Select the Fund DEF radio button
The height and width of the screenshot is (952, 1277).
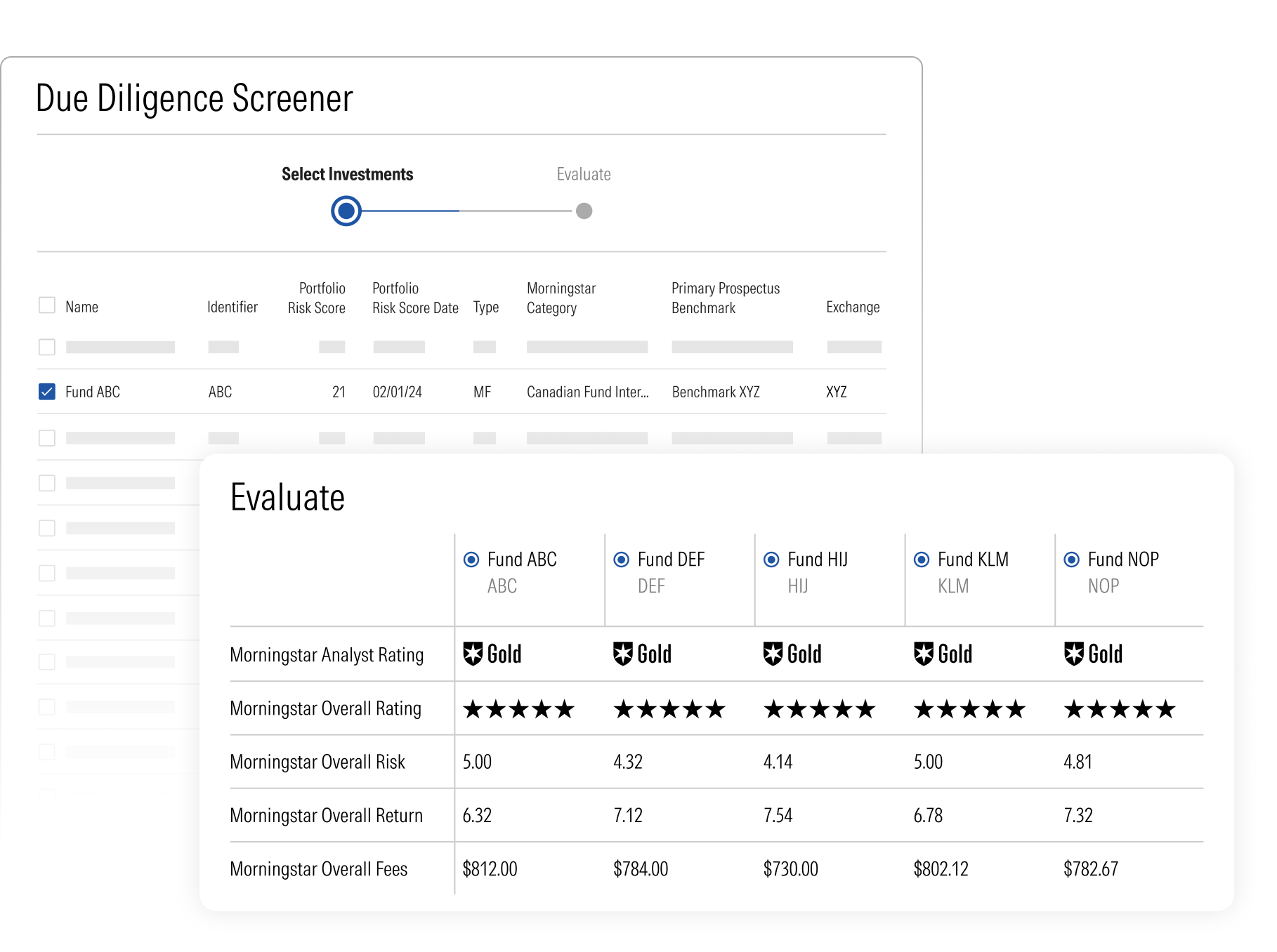click(x=622, y=560)
